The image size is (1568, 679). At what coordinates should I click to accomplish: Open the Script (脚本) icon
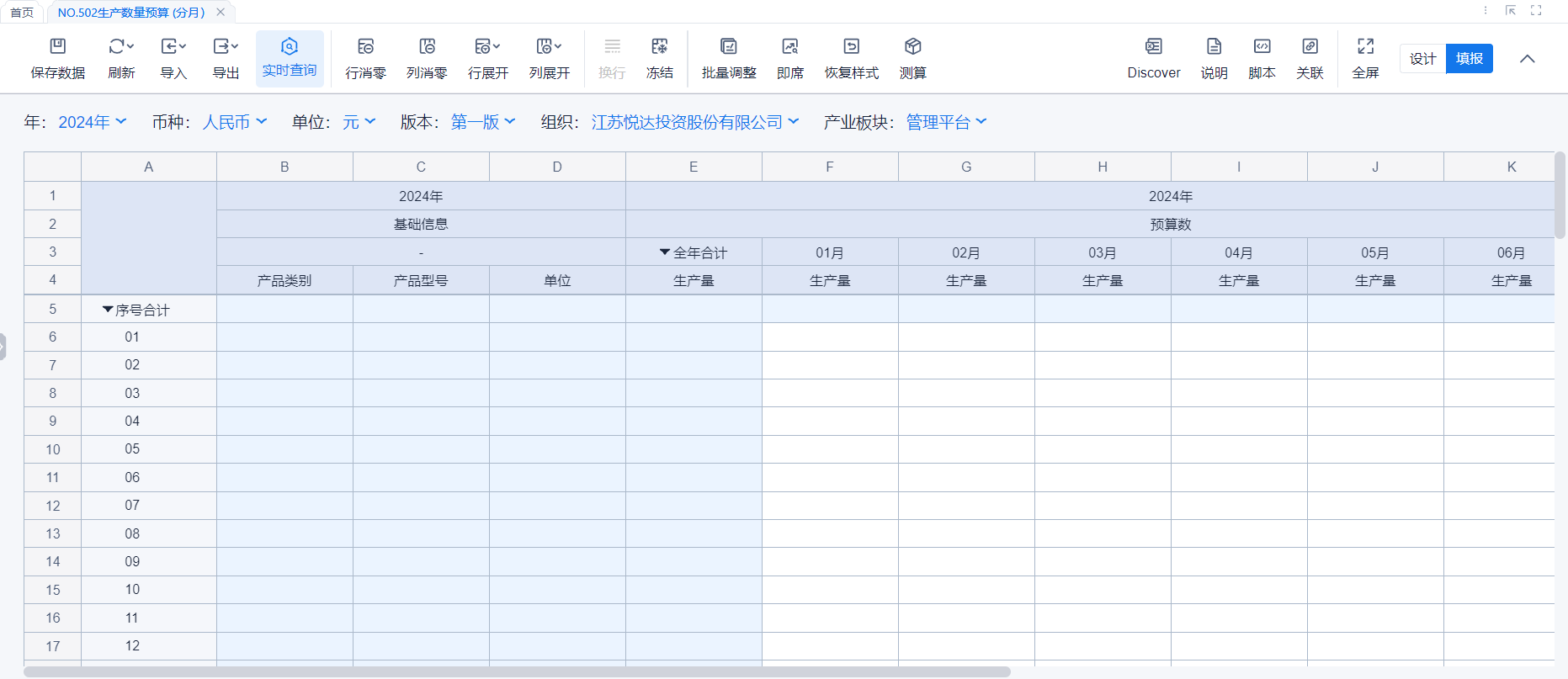1262,47
